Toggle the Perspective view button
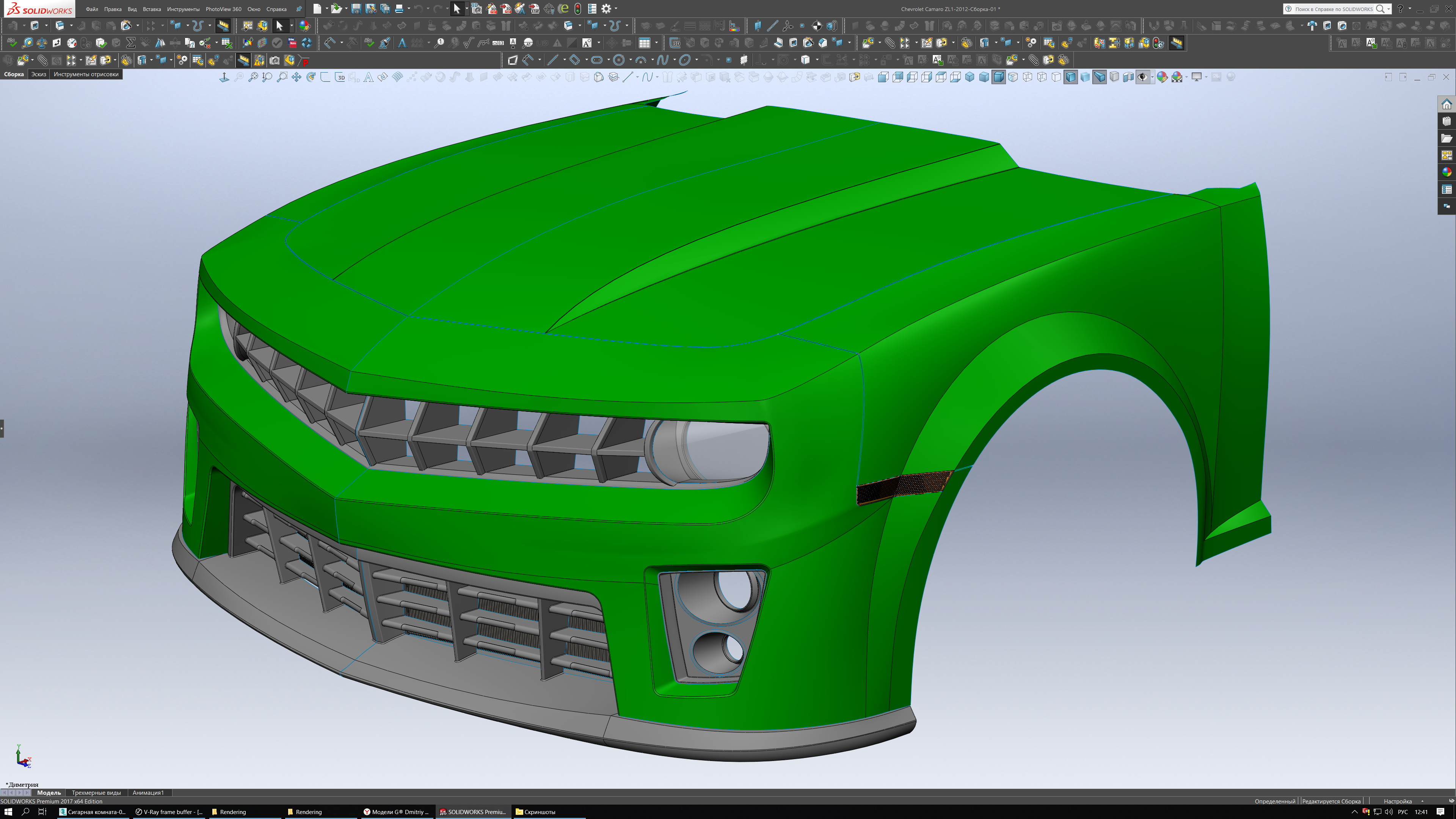 pyautogui.click(x=1099, y=77)
